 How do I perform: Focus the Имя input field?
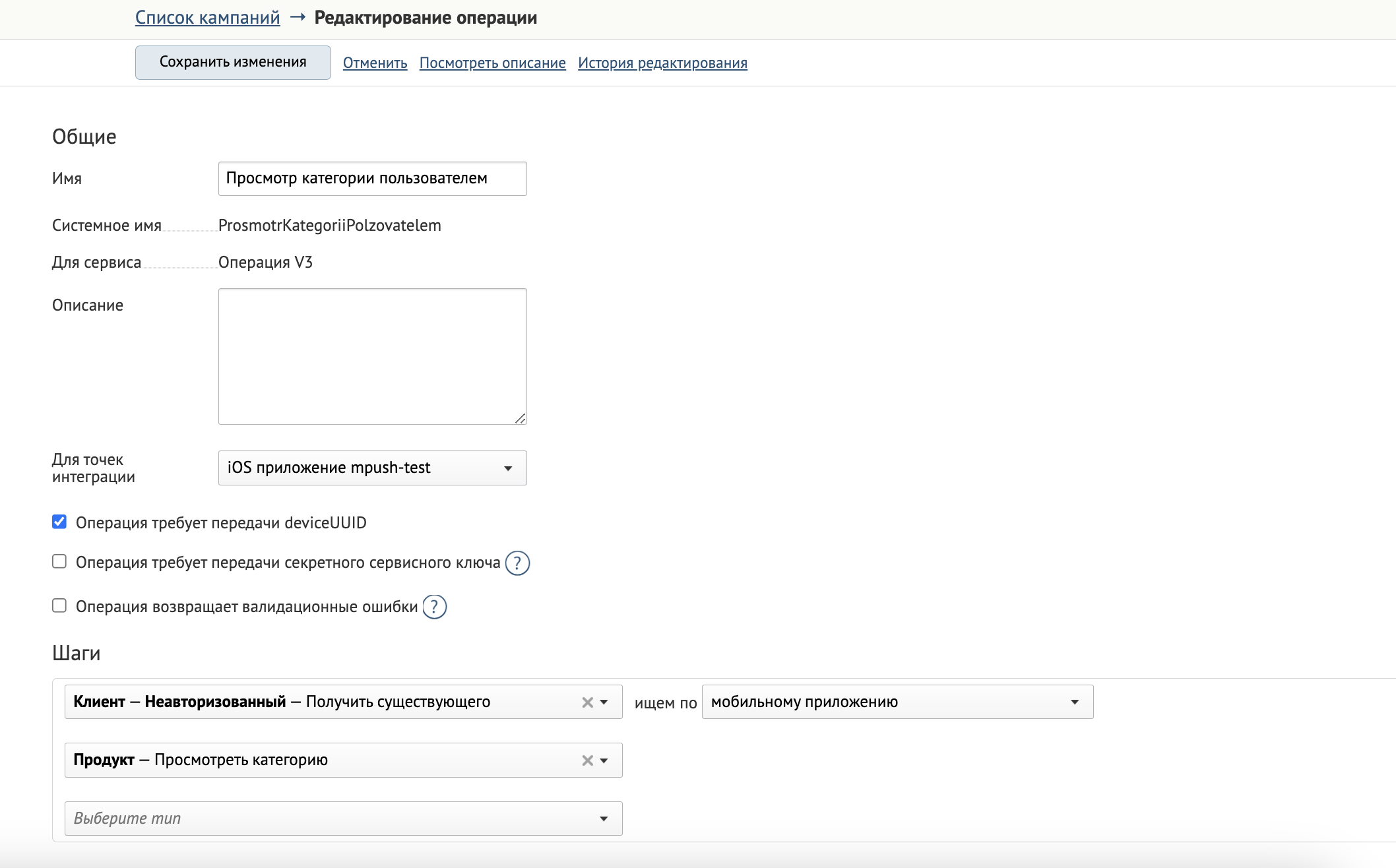(x=372, y=179)
